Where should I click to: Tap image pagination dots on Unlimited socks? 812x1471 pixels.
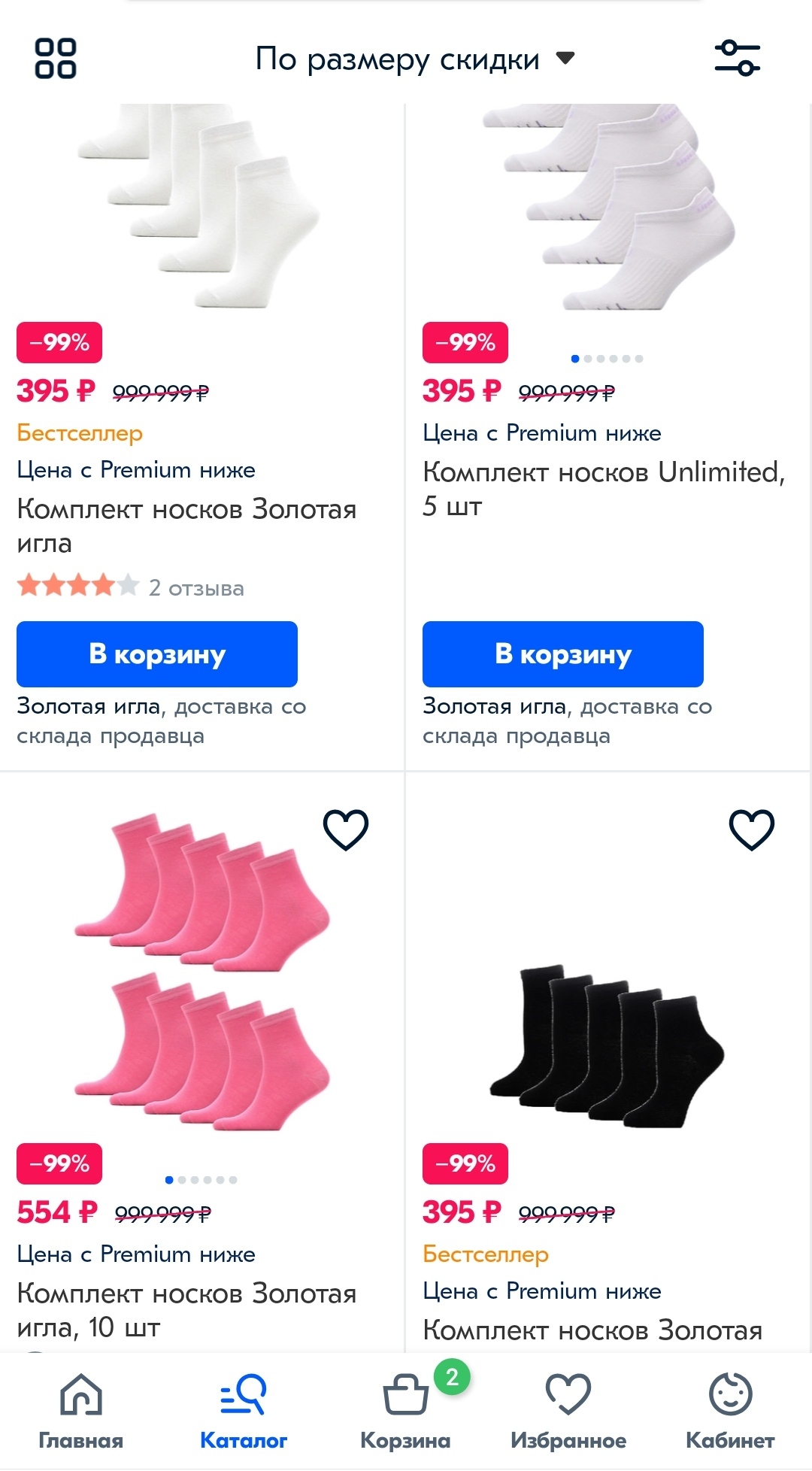[x=607, y=359]
